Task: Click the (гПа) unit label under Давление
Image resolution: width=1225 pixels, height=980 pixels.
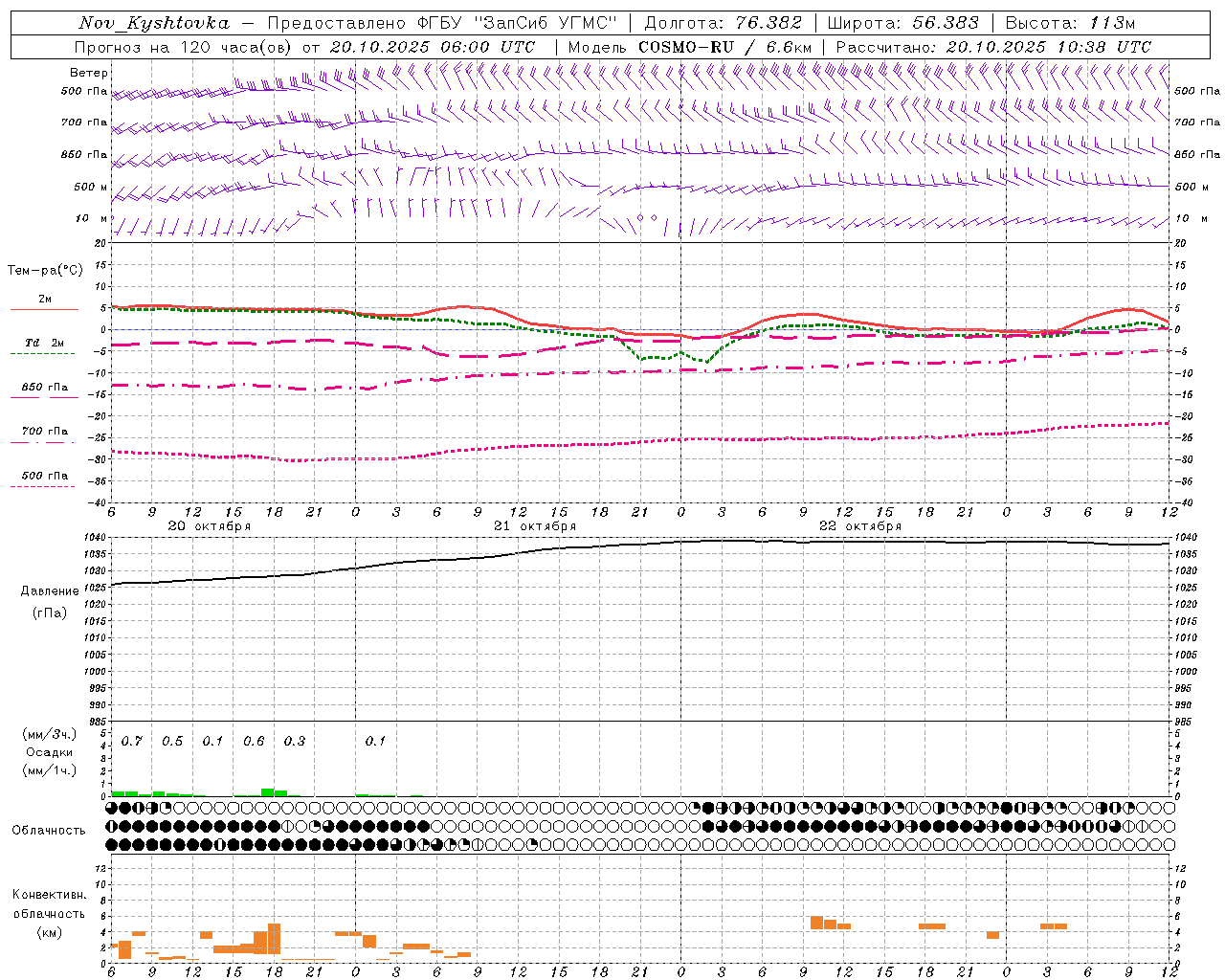Action: coord(50,612)
